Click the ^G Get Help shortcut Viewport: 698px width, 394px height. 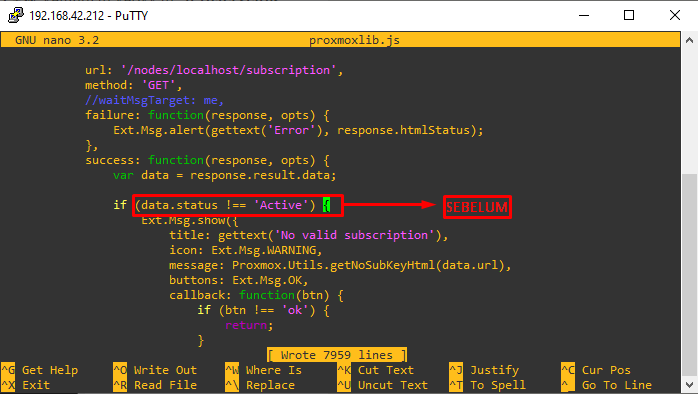tap(40, 370)
